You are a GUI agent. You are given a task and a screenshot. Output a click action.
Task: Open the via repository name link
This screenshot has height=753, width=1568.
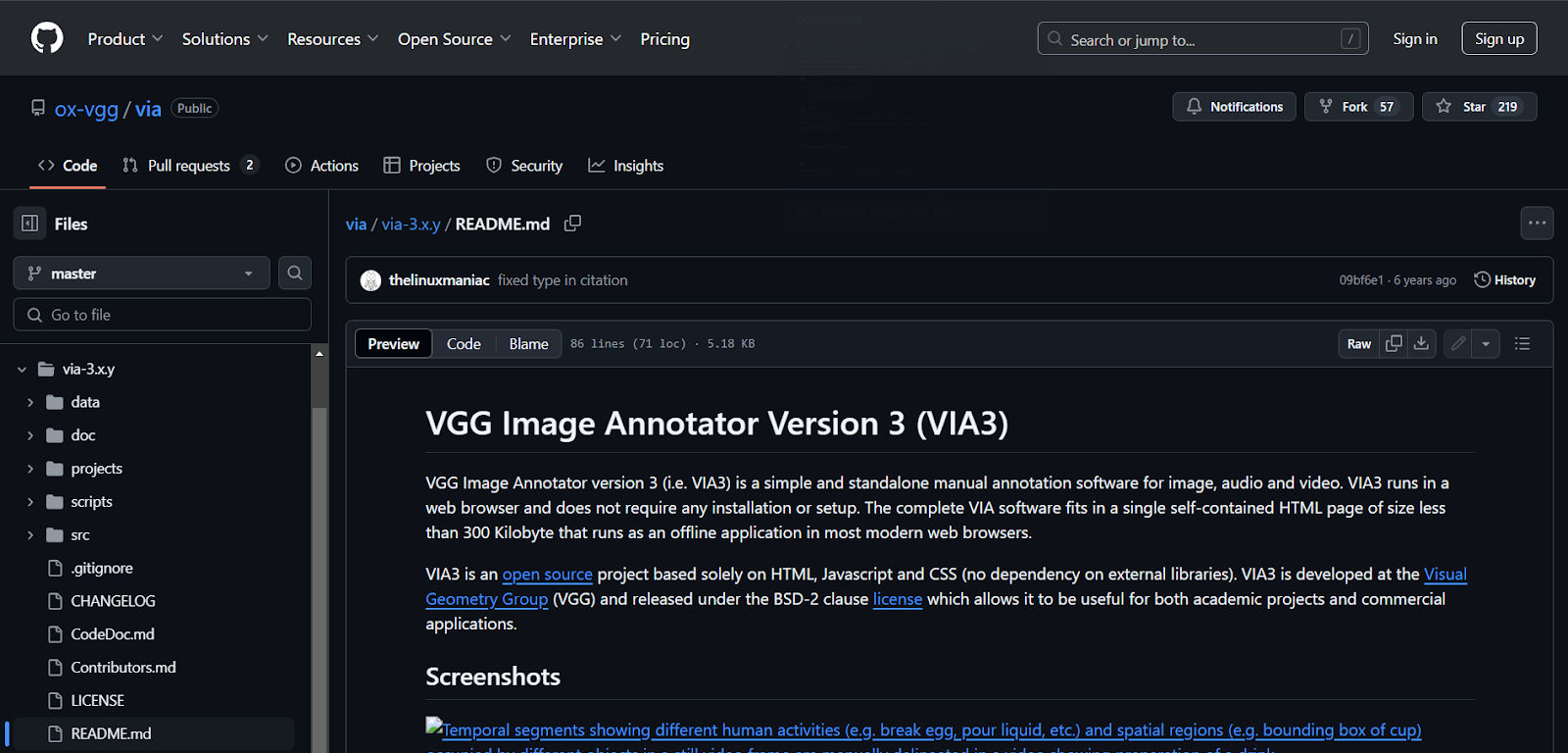148,109
